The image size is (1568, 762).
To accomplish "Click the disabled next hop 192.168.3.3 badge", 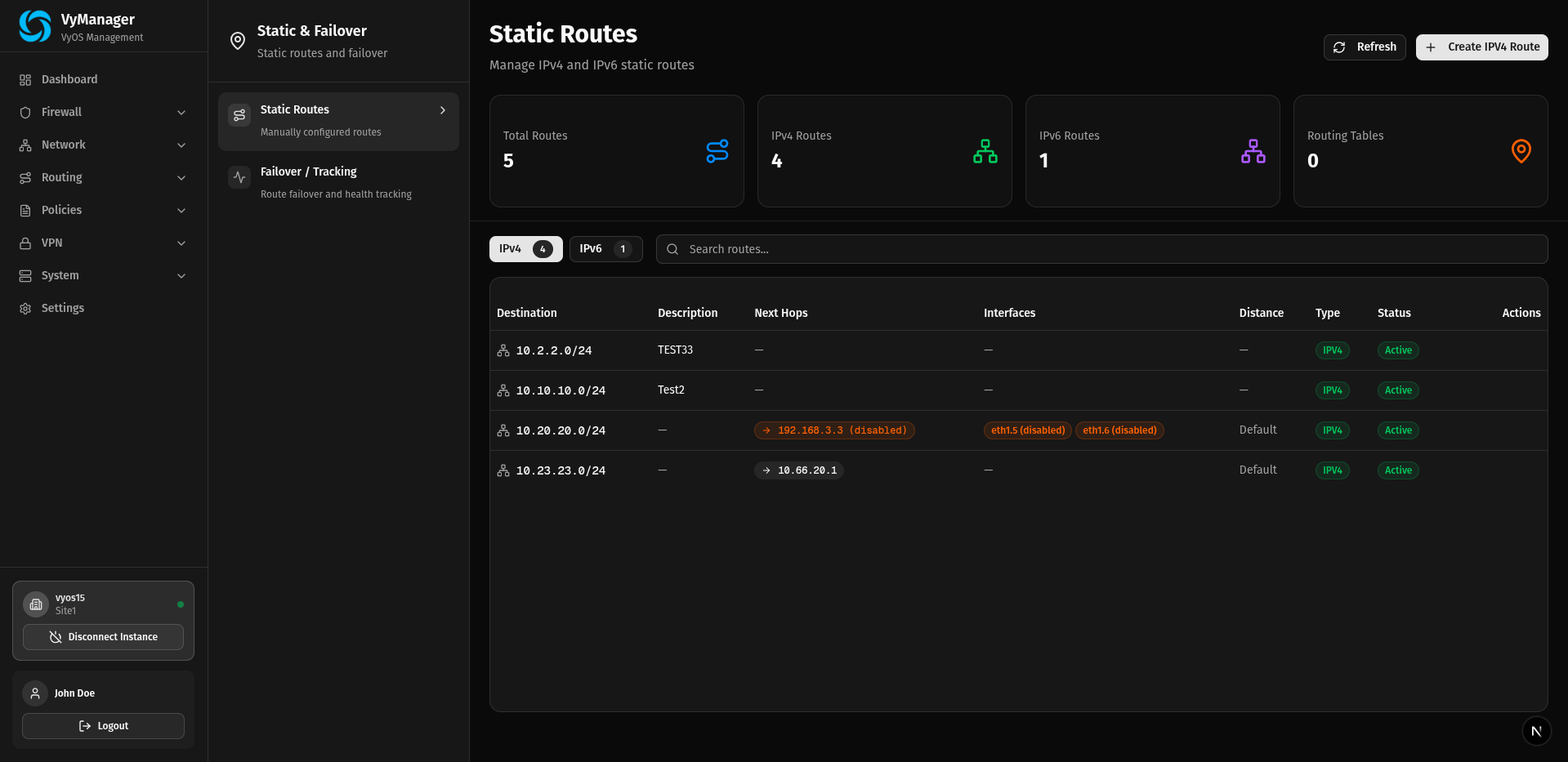I will click(833, 430).
